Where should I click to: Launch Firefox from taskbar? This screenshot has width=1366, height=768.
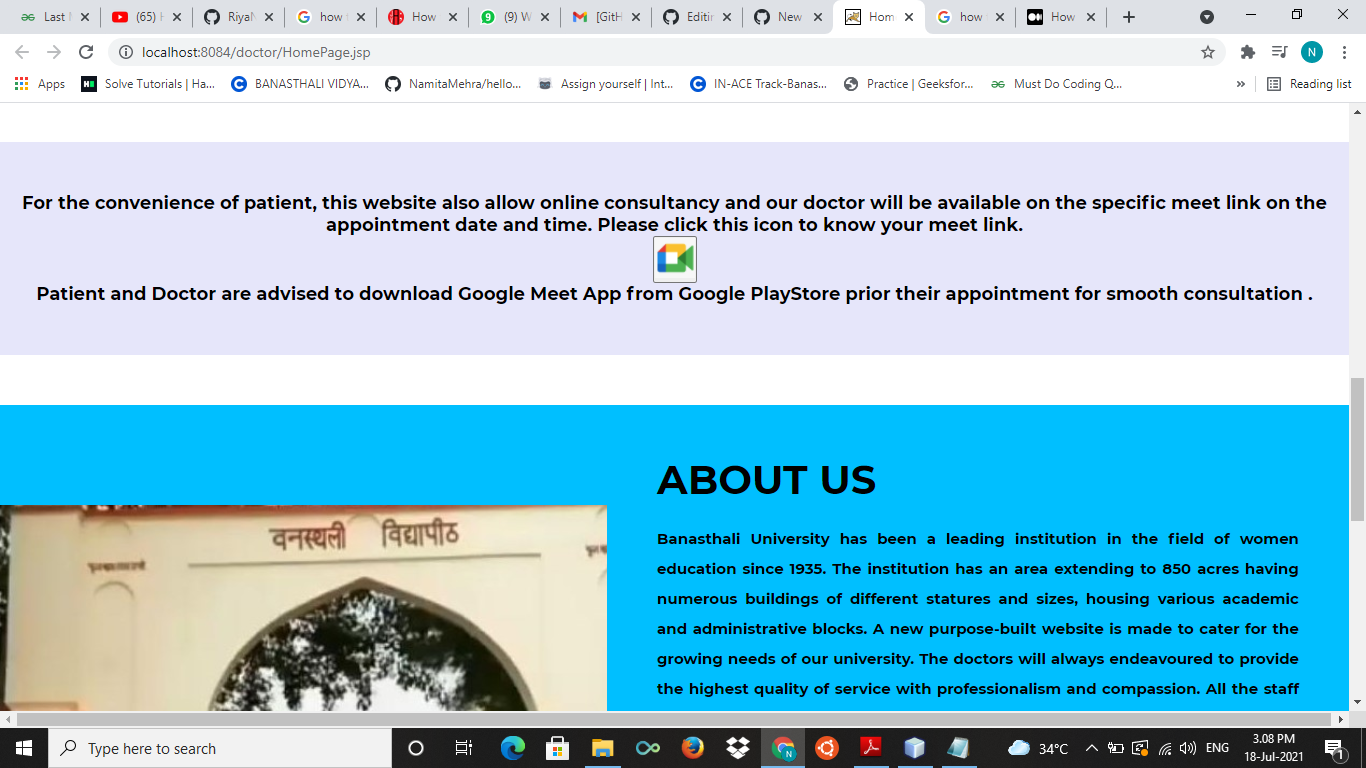click(692, 748)
